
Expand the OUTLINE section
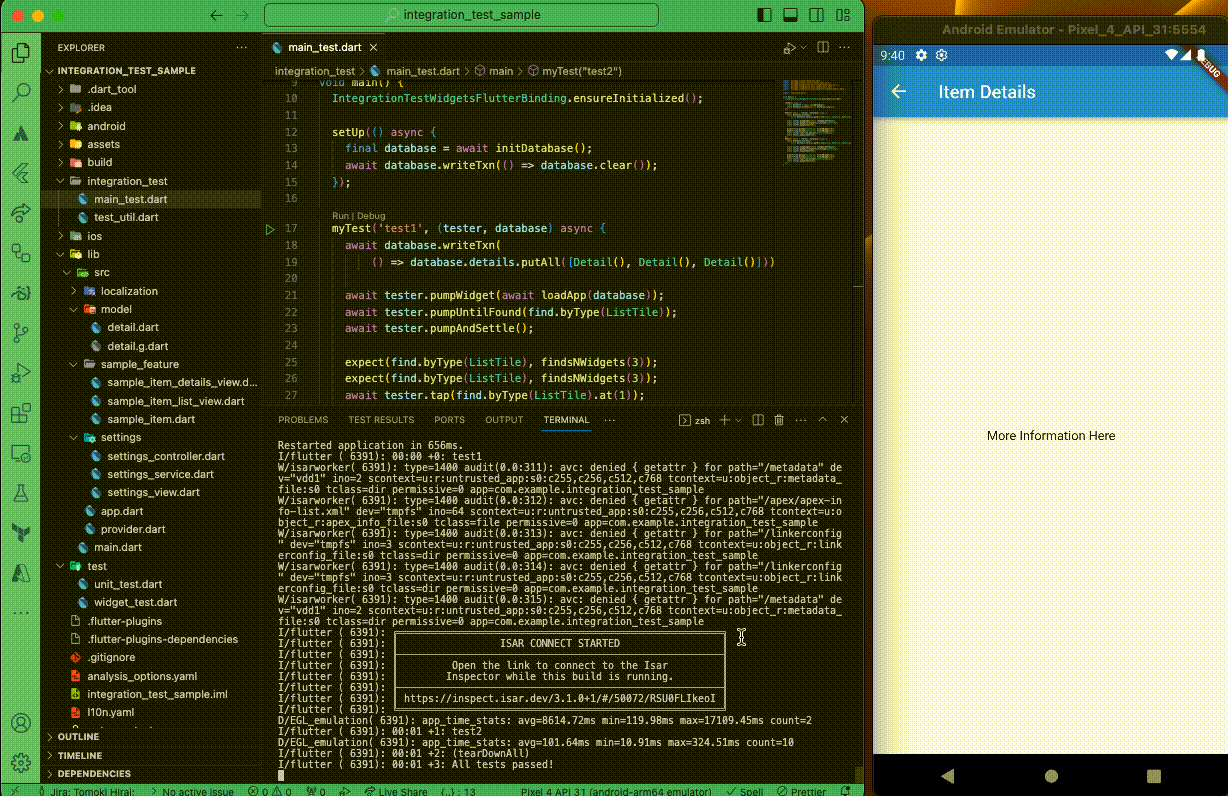click(78, 737)
